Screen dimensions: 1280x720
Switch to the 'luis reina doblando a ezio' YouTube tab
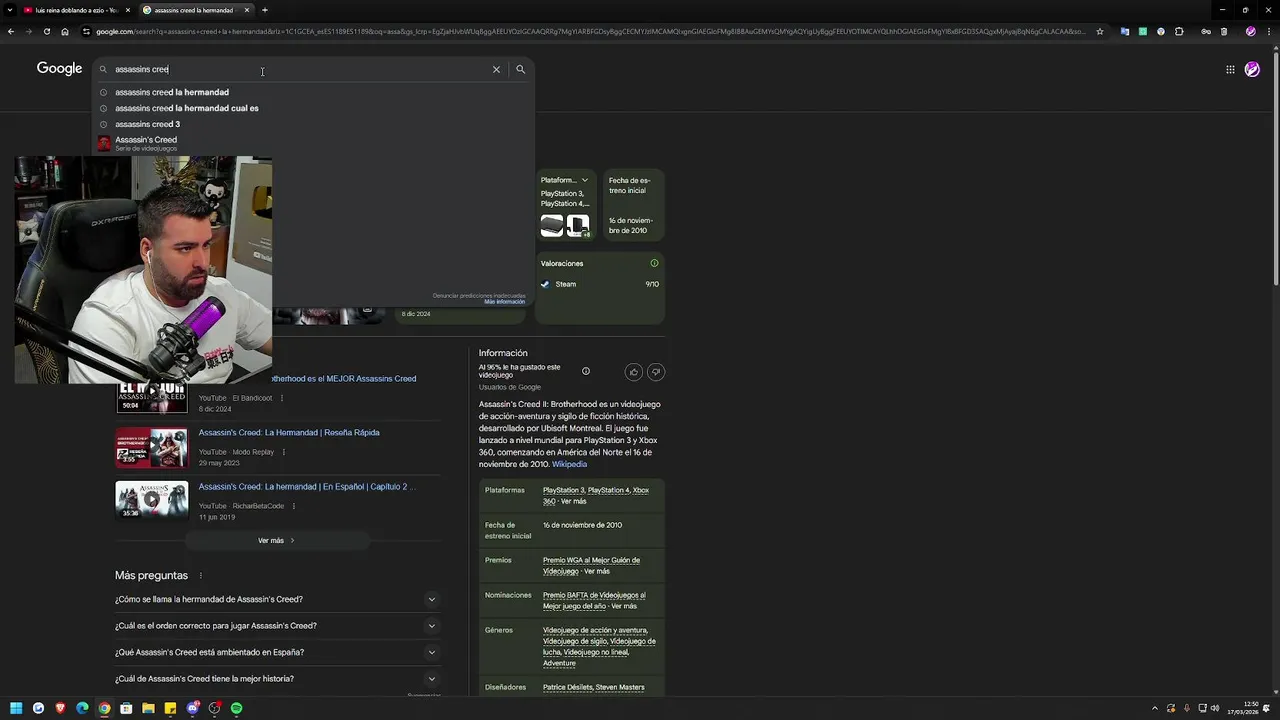click(x=76, y=10)
